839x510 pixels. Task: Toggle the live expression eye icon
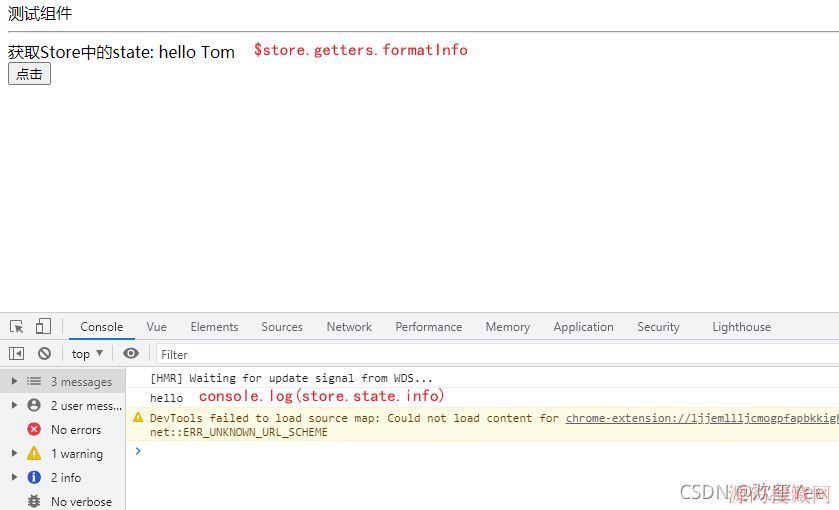[x=131, y=354]
